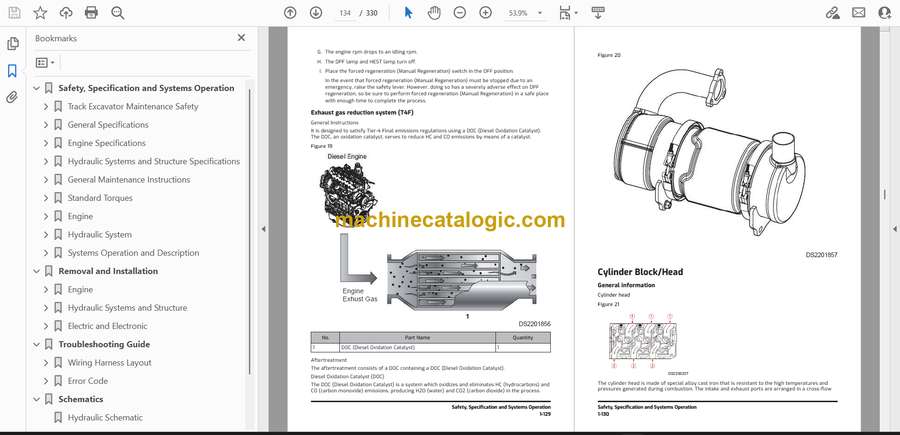Expand the General Specifications bookmark
The image size is (900, 435).
coord(46,125)
